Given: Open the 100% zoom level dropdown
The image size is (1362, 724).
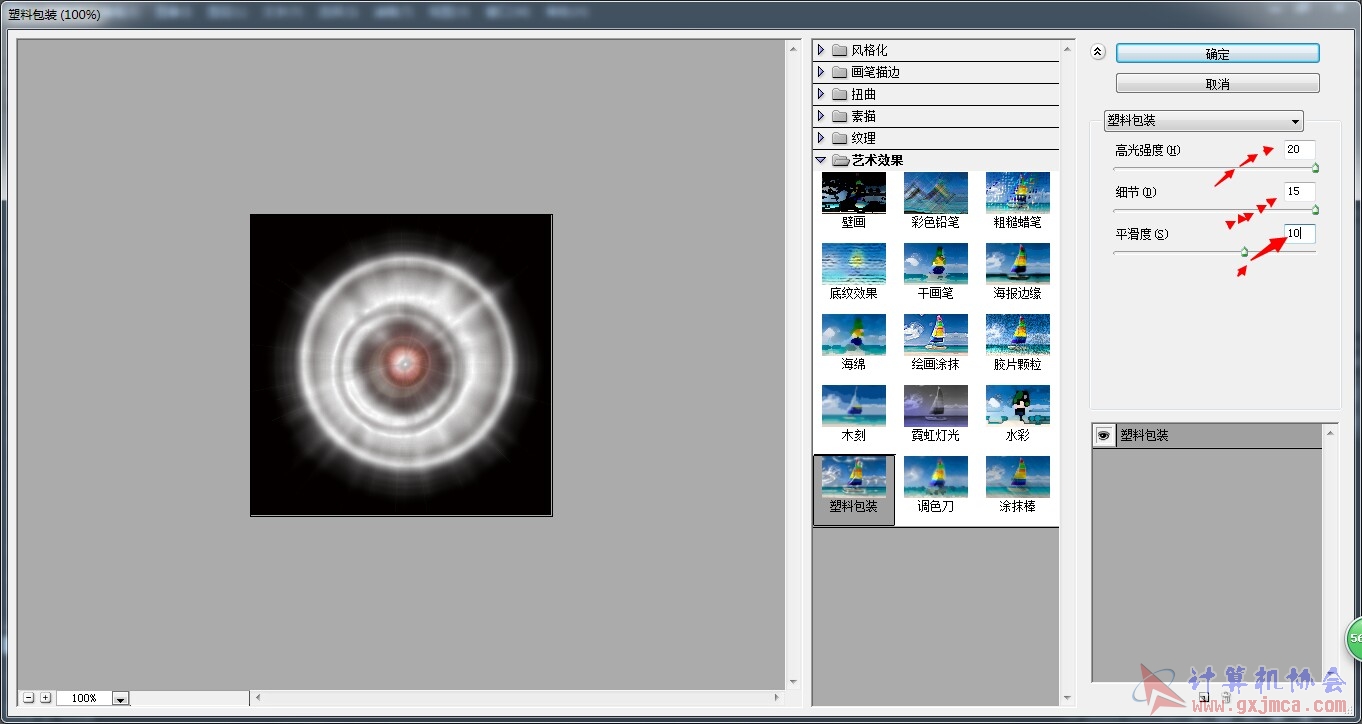Looking at the screenshot, I should [120, 698].
